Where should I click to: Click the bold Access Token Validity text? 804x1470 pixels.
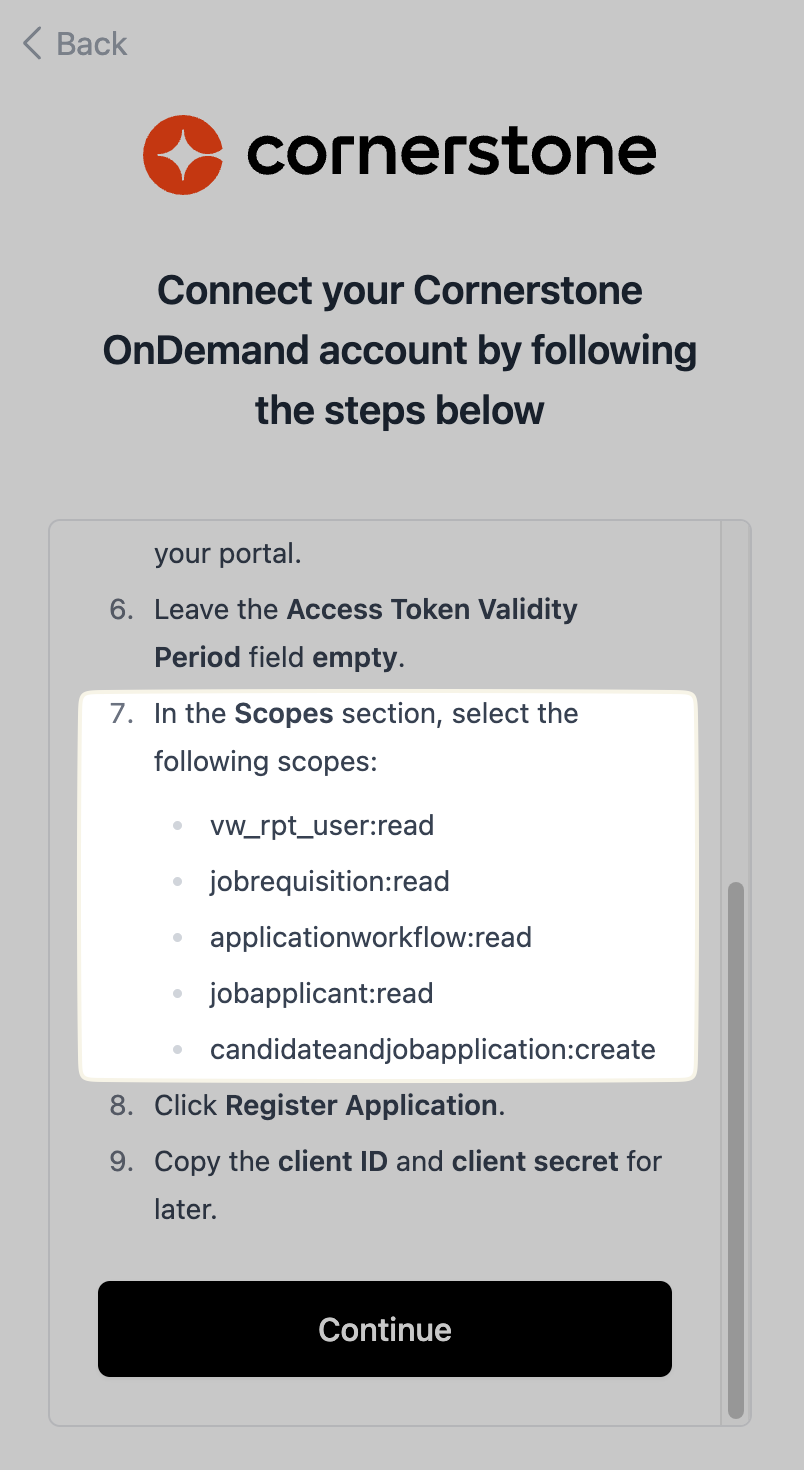(432, 610)
